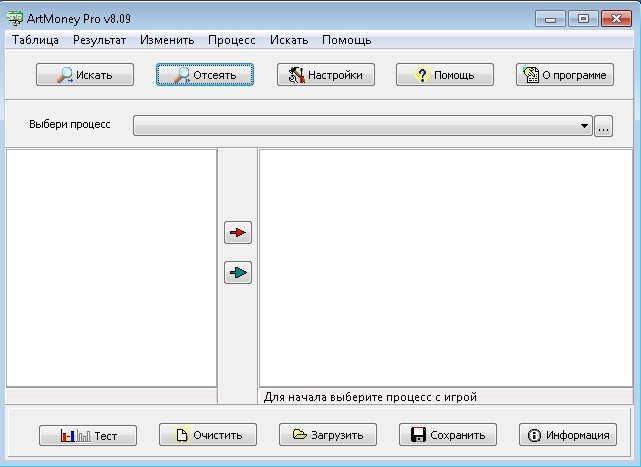Click the ellipsis button beside process list

point(603,126)
